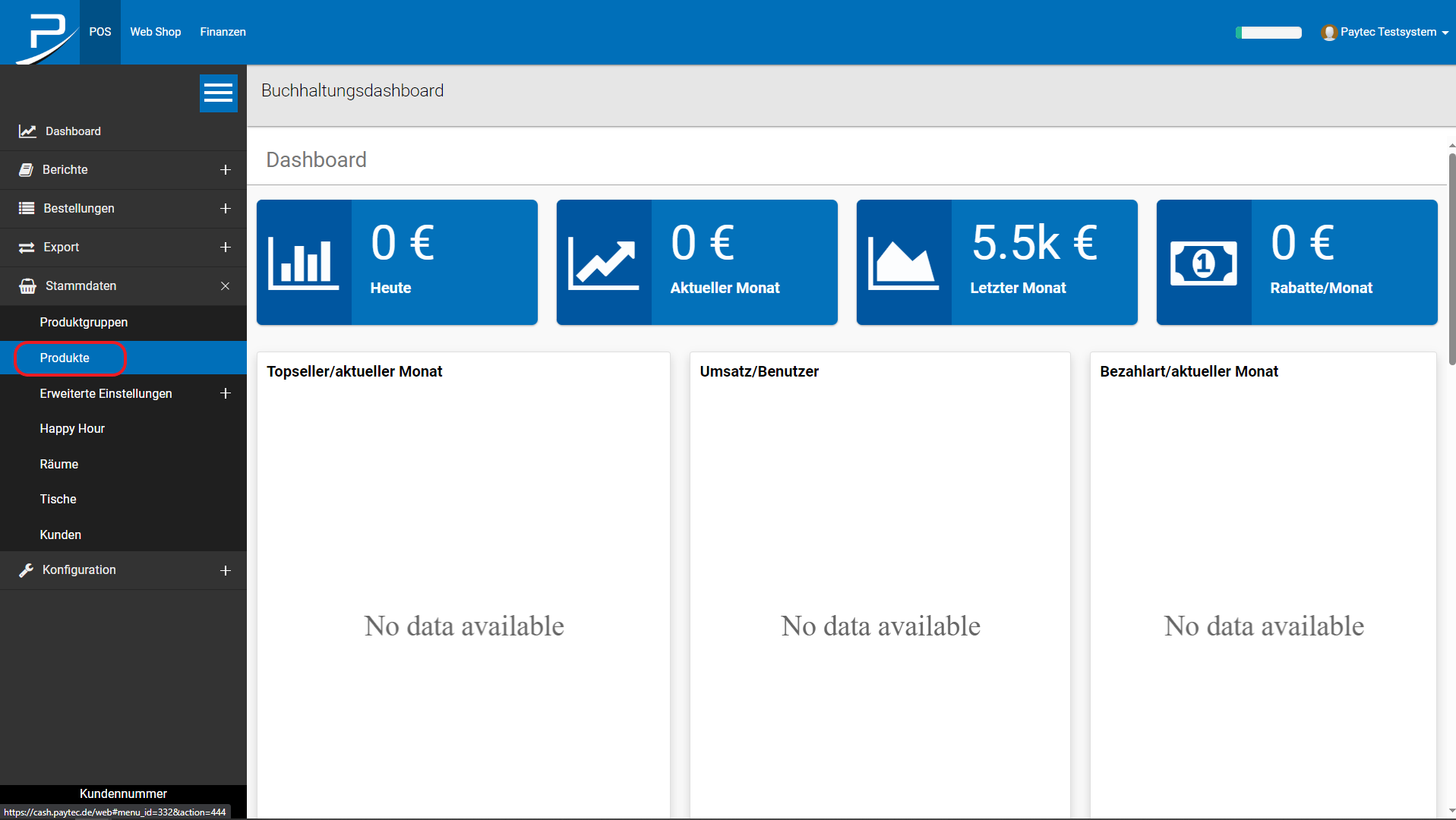Expand the Berichte menu section
This screenshot has width=1456, height=820.
tap(225, 170)
